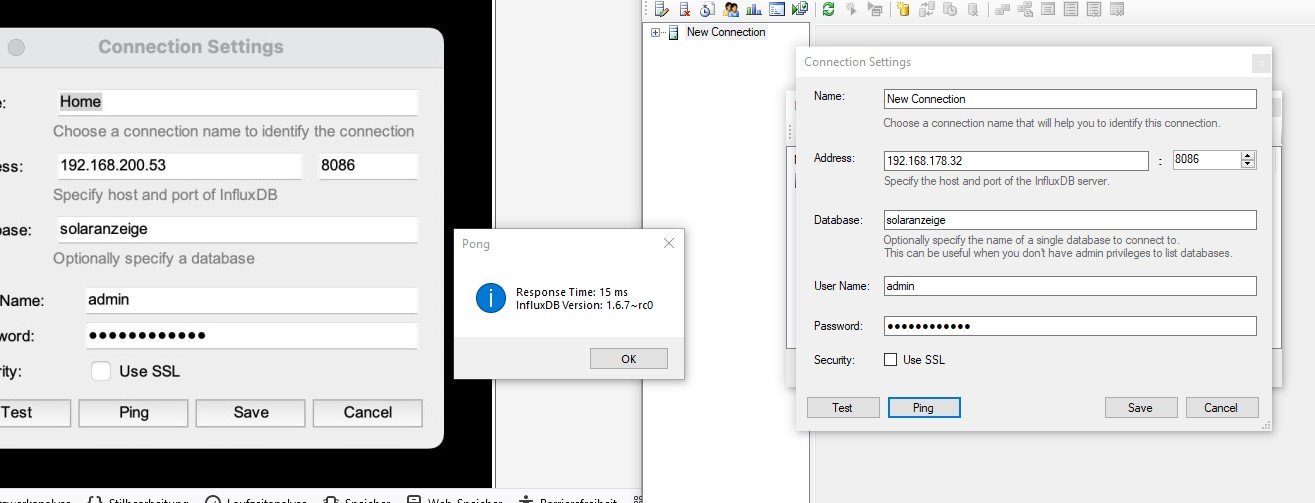The height and width of the screenshot is (503, 1315).
Task: Click the edit connection icon with pencil
Action: [x=661, y=10]
